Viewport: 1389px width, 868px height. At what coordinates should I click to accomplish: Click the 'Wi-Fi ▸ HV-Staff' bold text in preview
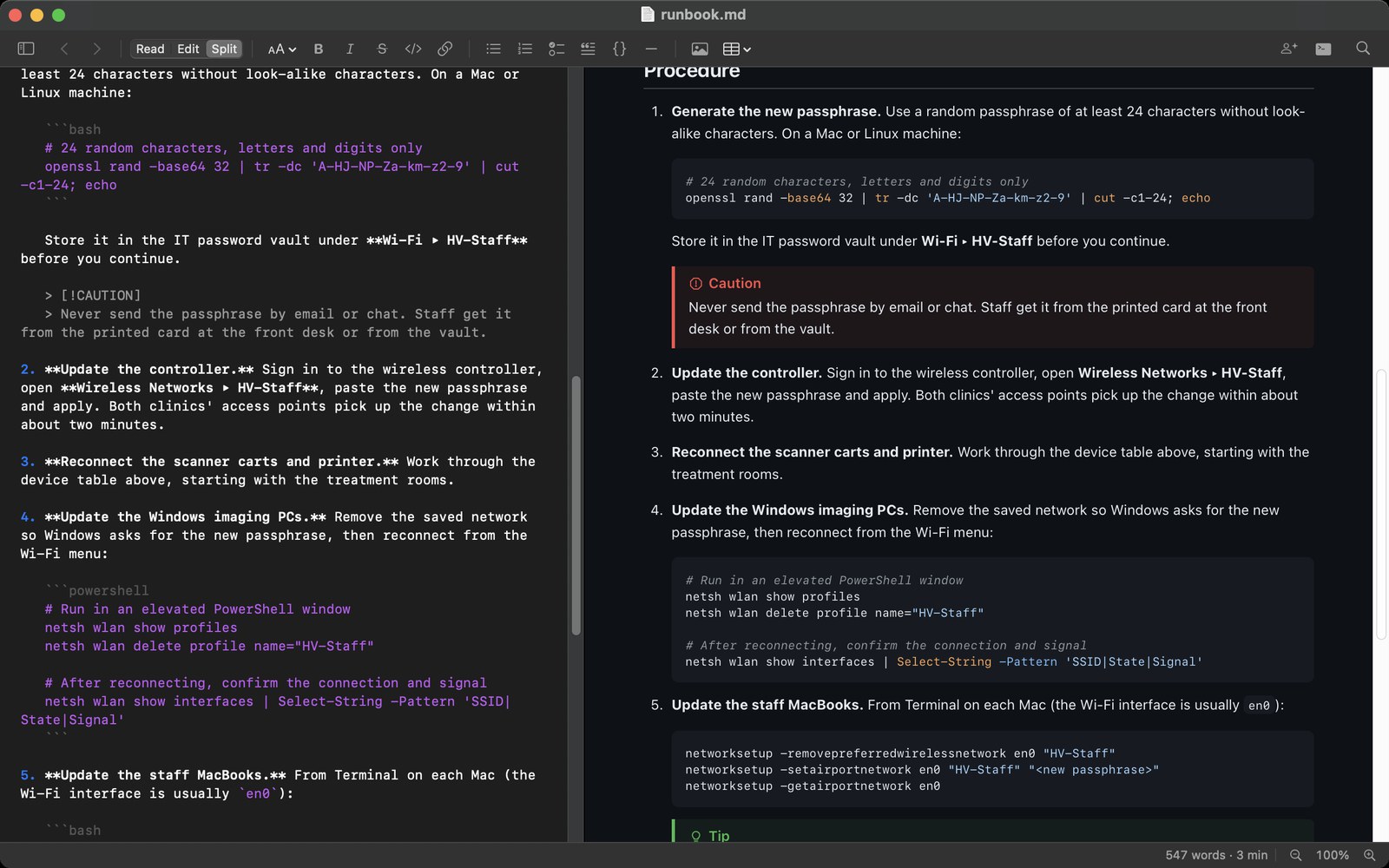coord(977,240)
